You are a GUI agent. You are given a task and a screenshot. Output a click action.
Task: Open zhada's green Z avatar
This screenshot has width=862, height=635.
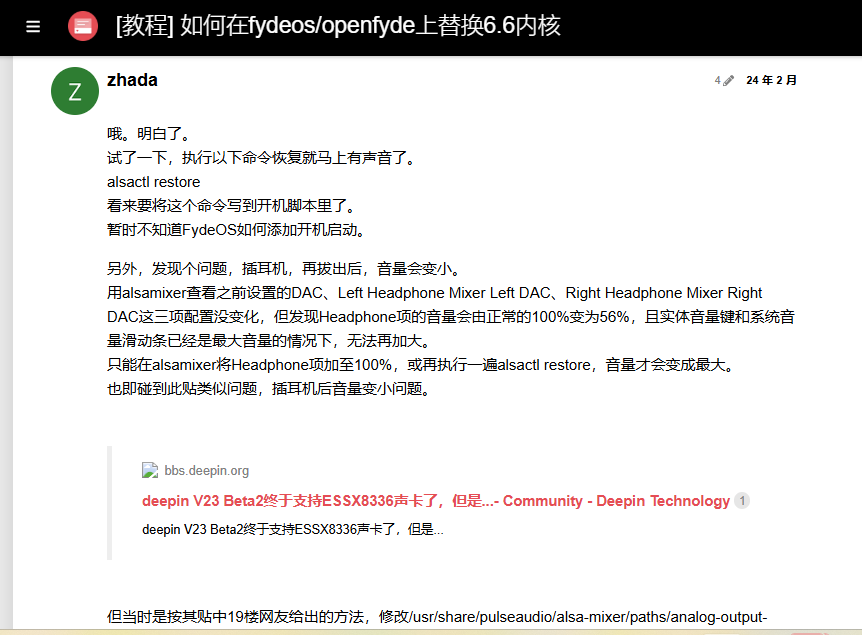pos(75,91)
